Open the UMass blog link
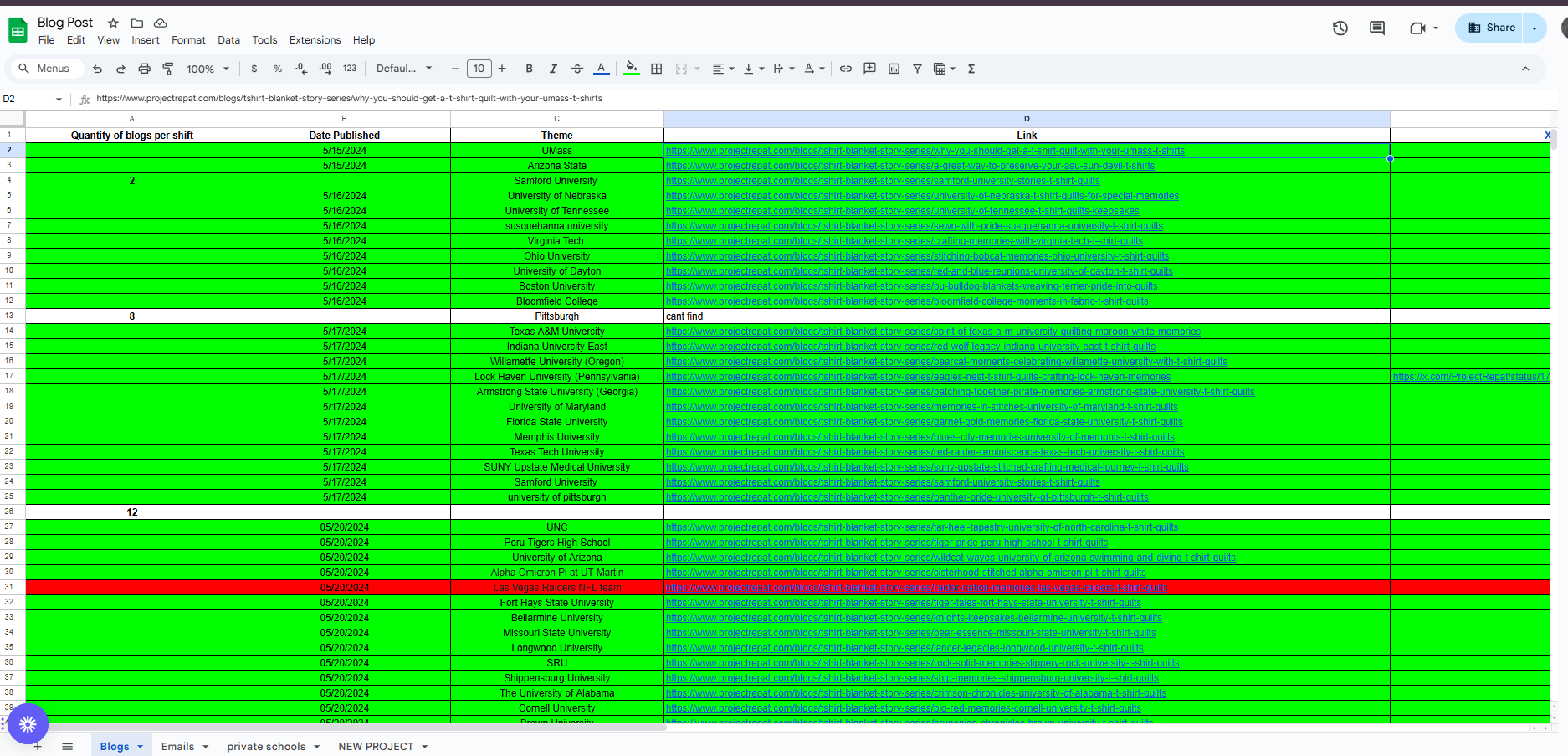1568x756 pixels. click(x=925, y=151)
